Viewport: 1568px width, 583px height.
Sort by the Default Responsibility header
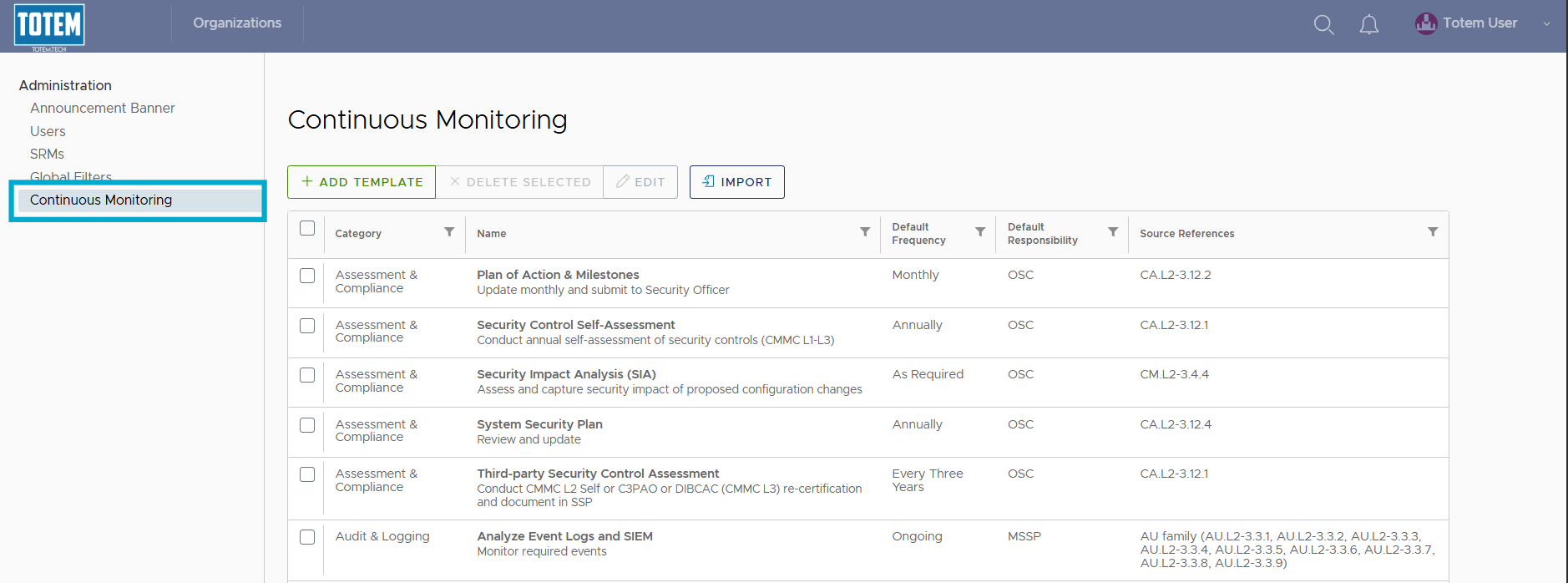[1043, 234]
